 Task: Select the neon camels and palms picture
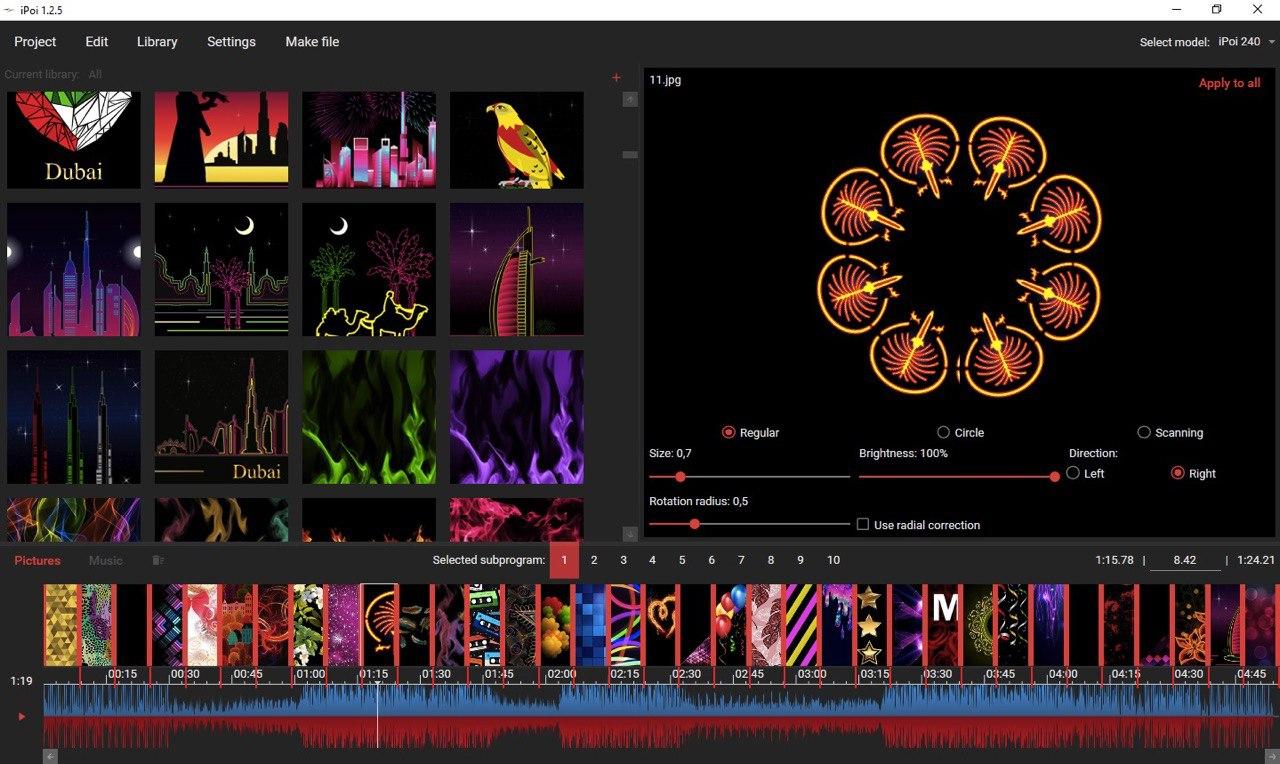369,270
